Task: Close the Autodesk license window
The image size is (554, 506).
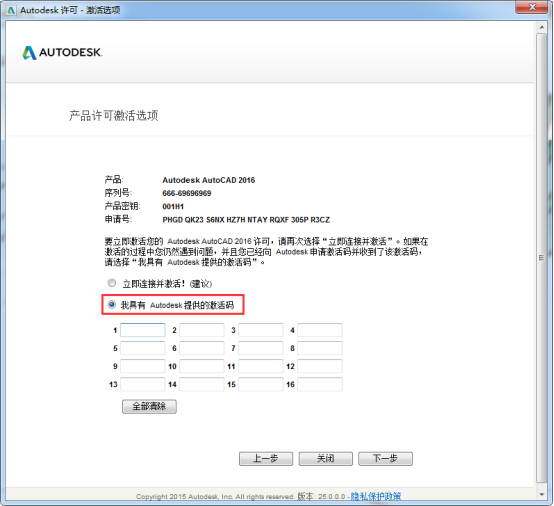Action: (532, 7)
